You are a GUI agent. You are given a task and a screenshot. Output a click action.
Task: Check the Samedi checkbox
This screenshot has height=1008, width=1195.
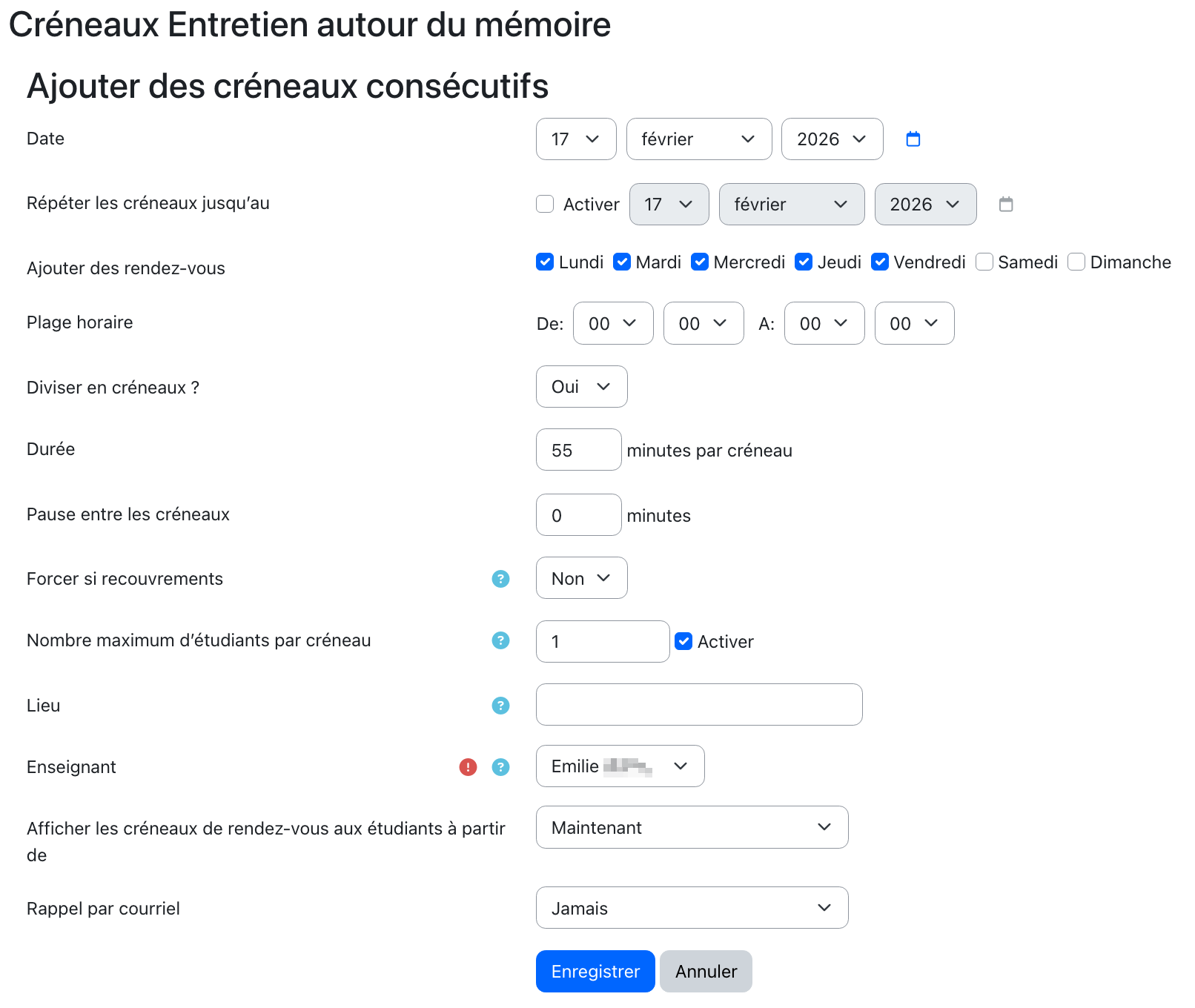point(984,262)
